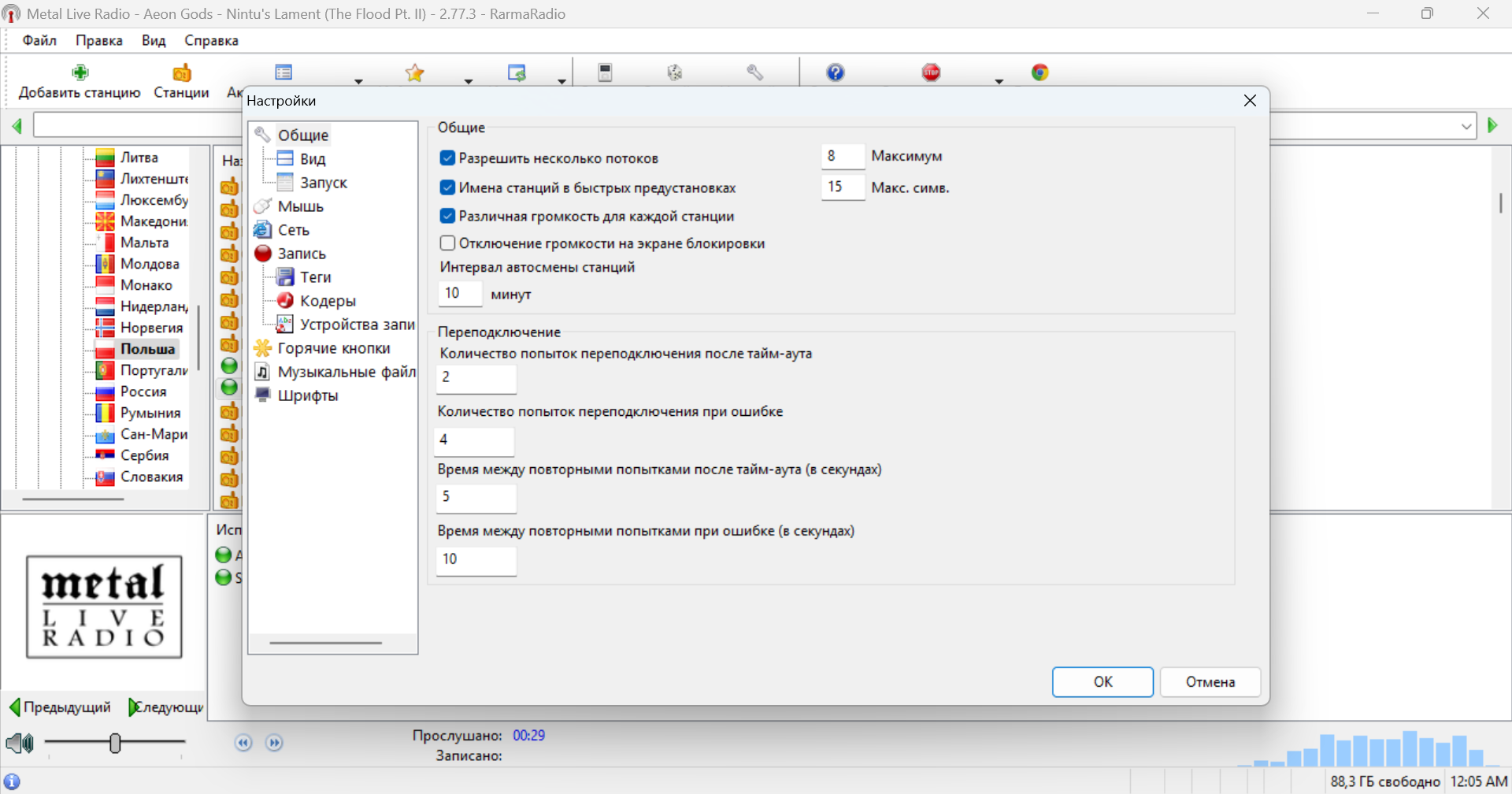The width and height of the screenshot is (1512, 794).
Task: Click the green back arrow beside address box
Action: [17, 126]
